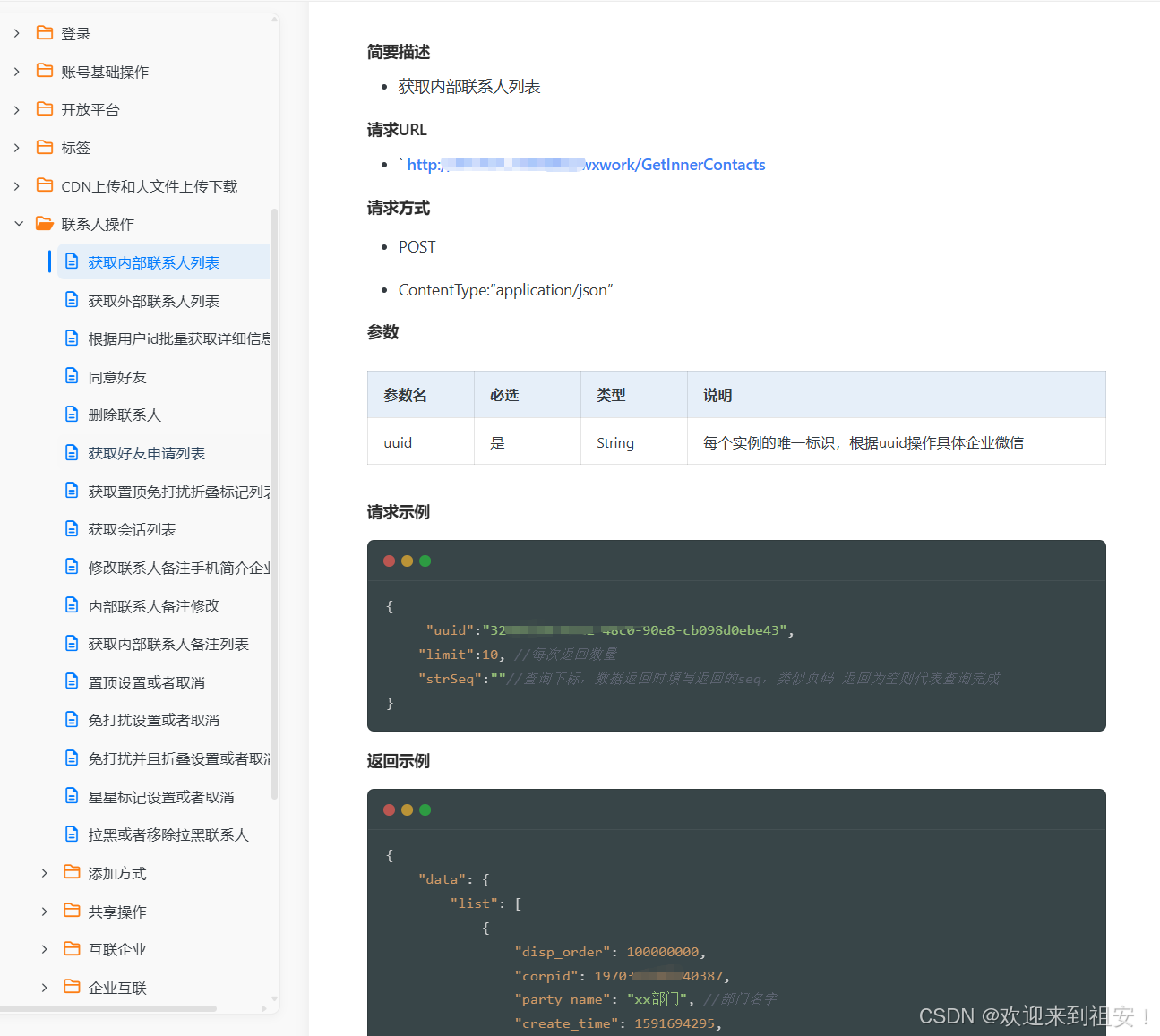The width and height of the screenshot is (1160, 1036).
Task: Click the document icon beside 删除联系人
Action: point(72,415)
